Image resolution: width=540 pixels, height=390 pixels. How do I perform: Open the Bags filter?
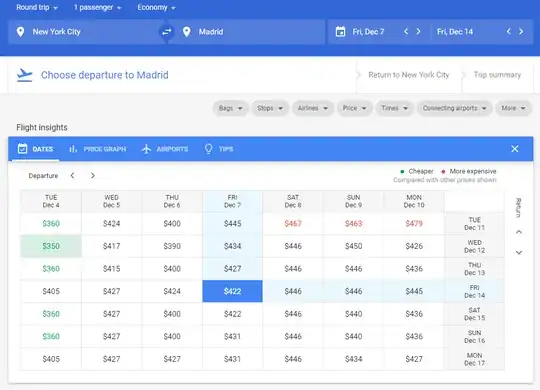coord(230,108)
